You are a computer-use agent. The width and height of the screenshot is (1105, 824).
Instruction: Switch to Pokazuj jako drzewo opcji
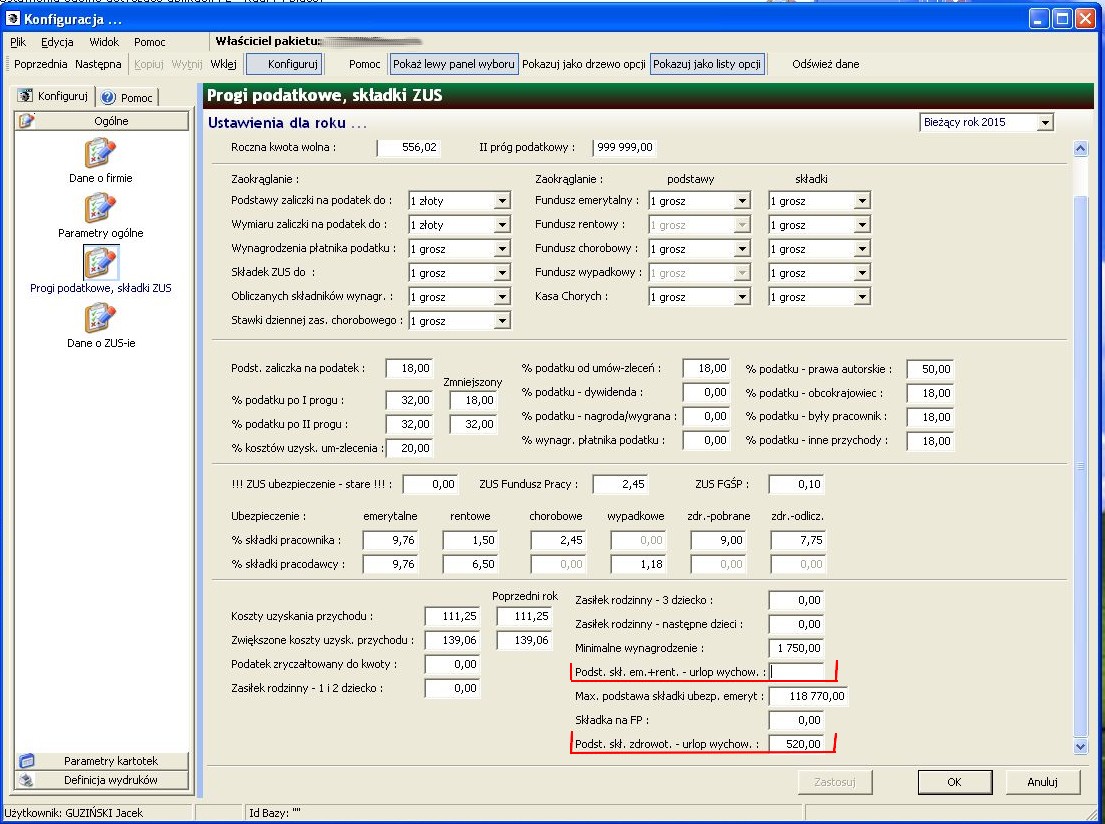(584, 64)
